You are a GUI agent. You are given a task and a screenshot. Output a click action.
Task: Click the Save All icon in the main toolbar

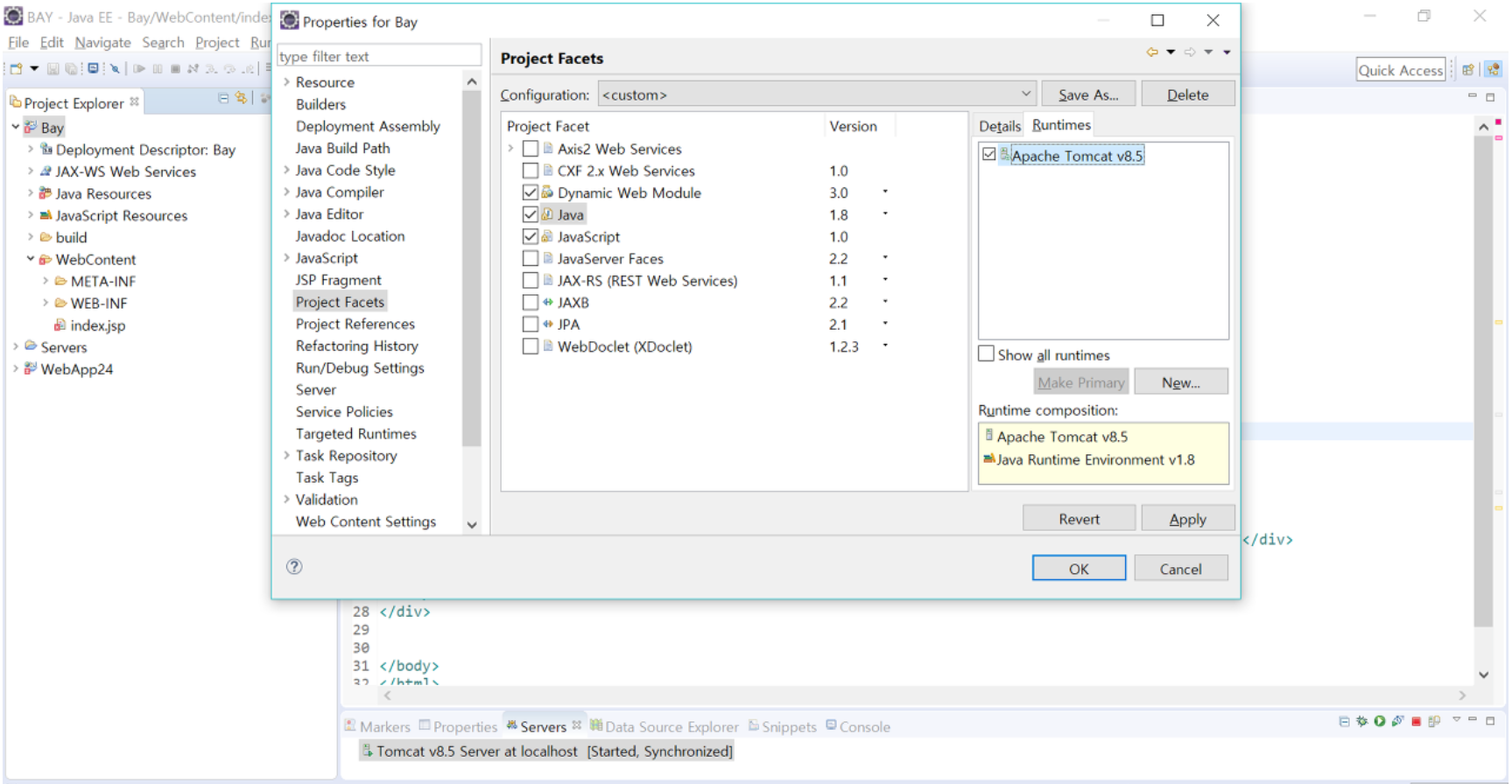(71, 68)
